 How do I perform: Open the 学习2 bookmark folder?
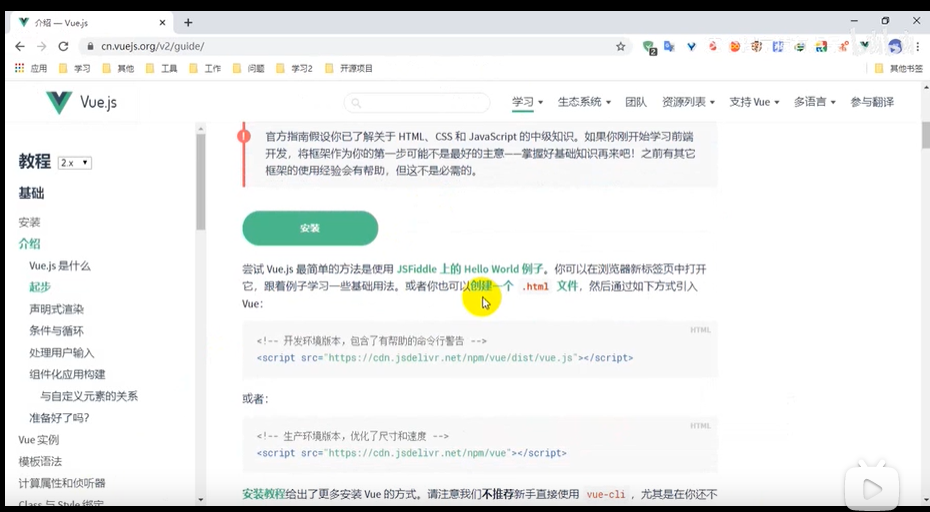294,68
